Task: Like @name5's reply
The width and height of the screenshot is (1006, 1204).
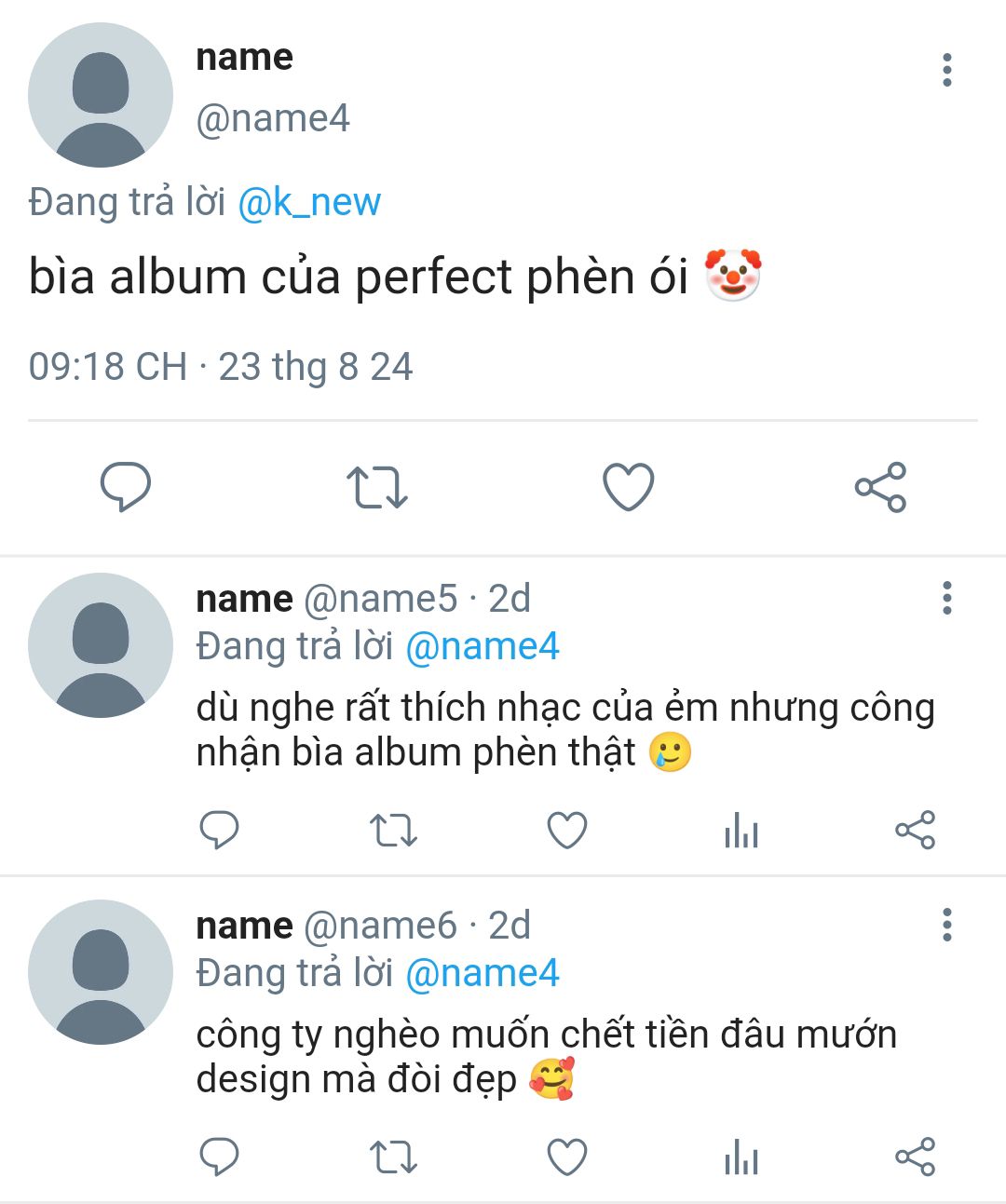Action: (566, 831)
